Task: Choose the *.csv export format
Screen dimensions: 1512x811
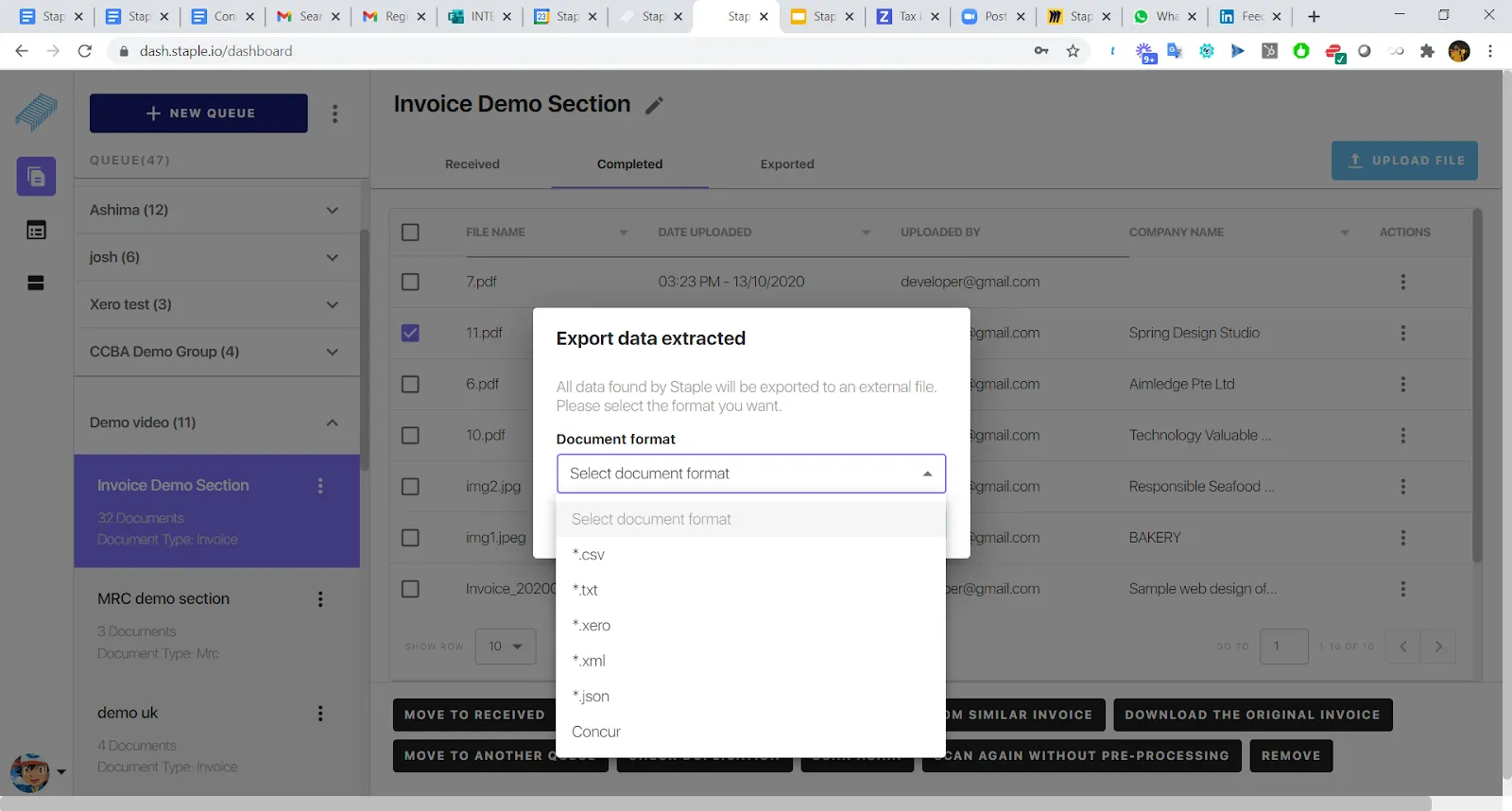Action: point(751,555)
